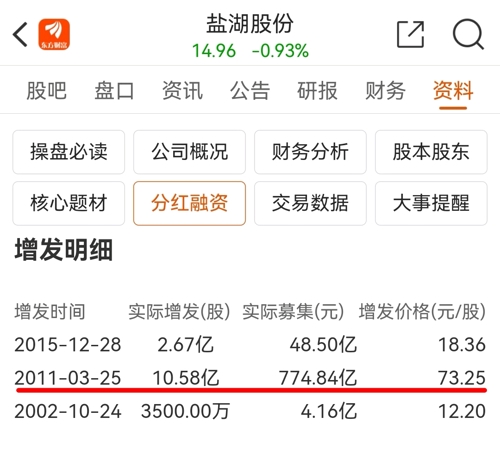Open the 公司概况 section
The width and height of the screenshot is (500, 460).
click(190, 152)
